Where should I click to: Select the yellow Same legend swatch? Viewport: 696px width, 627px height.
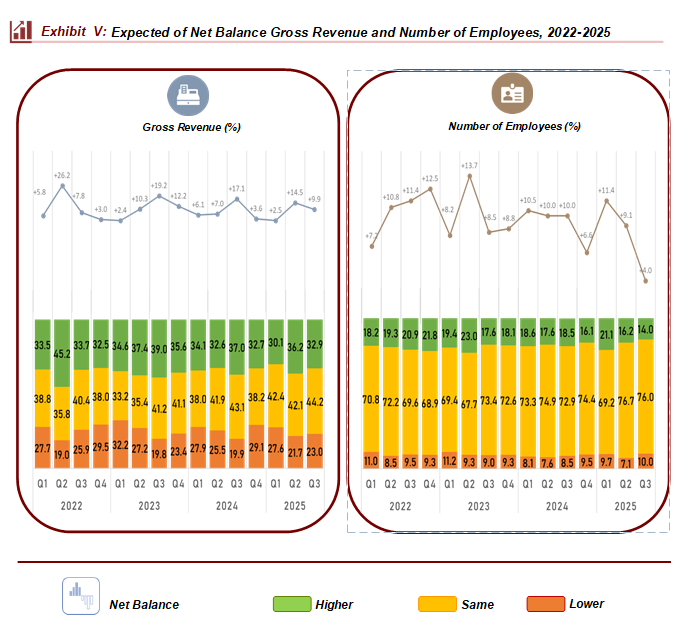[x=437, y=604]
